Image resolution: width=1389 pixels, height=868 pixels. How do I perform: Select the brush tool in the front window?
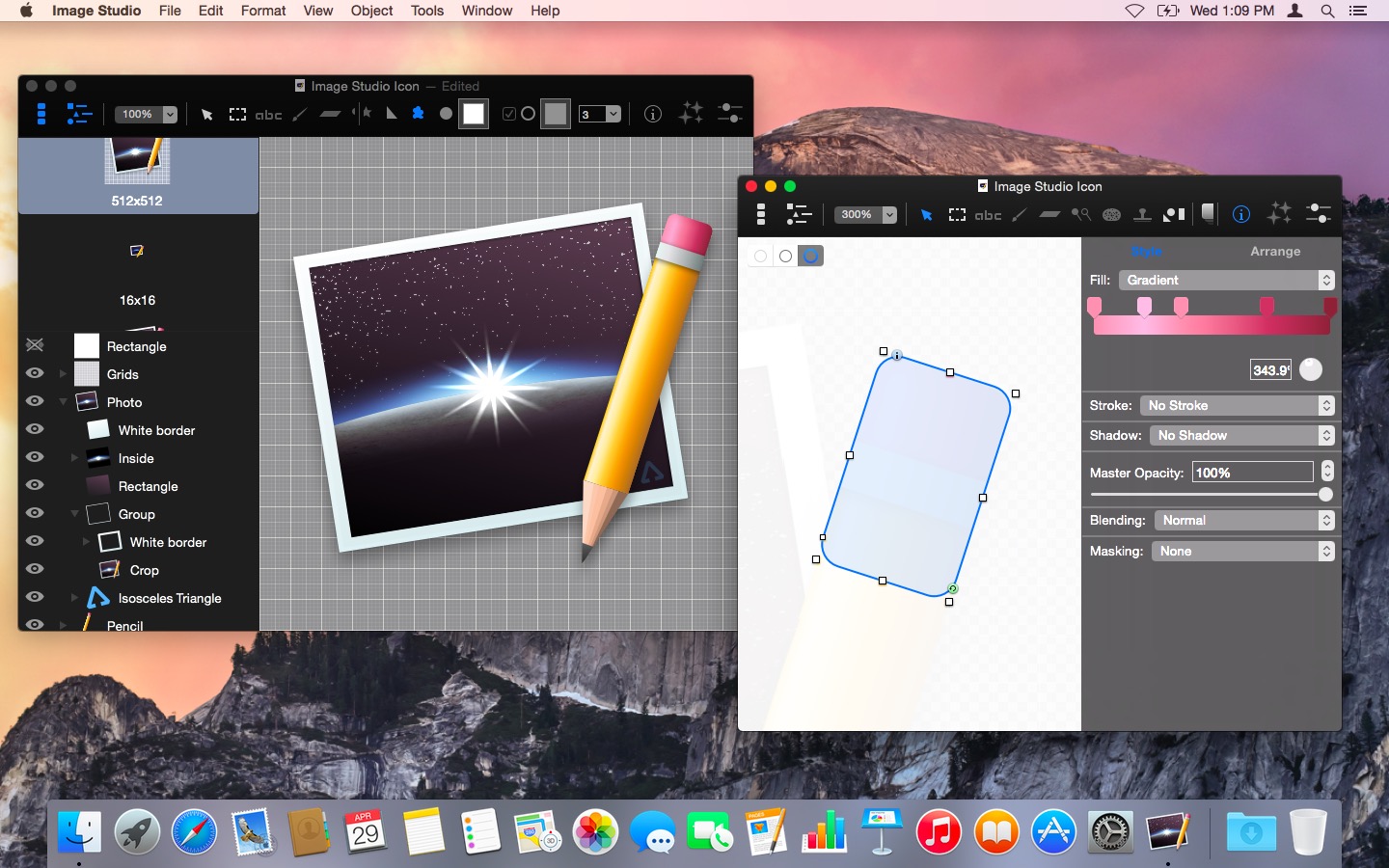coord(1019,215)
